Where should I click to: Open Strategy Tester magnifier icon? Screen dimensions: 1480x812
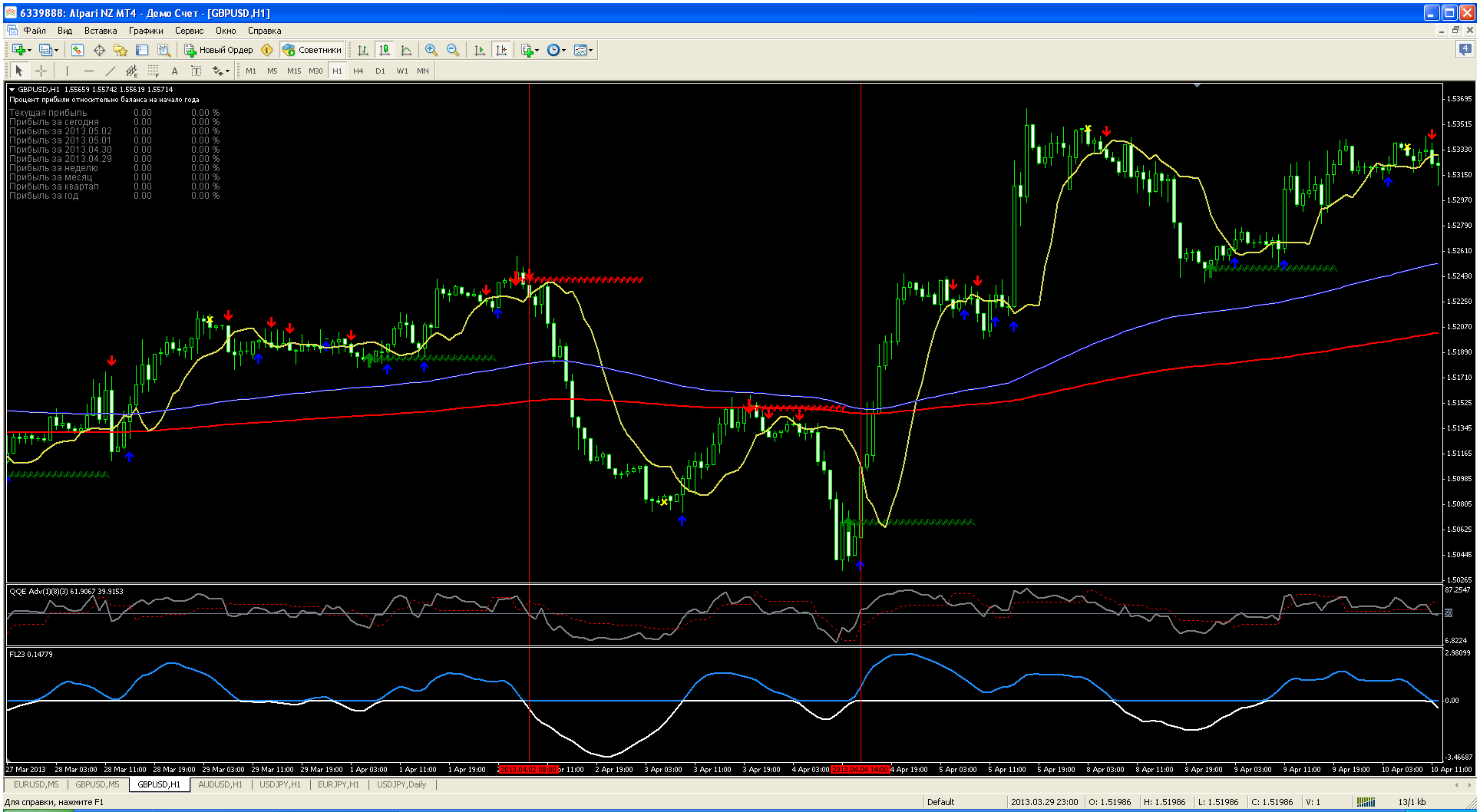coord(164,50)
